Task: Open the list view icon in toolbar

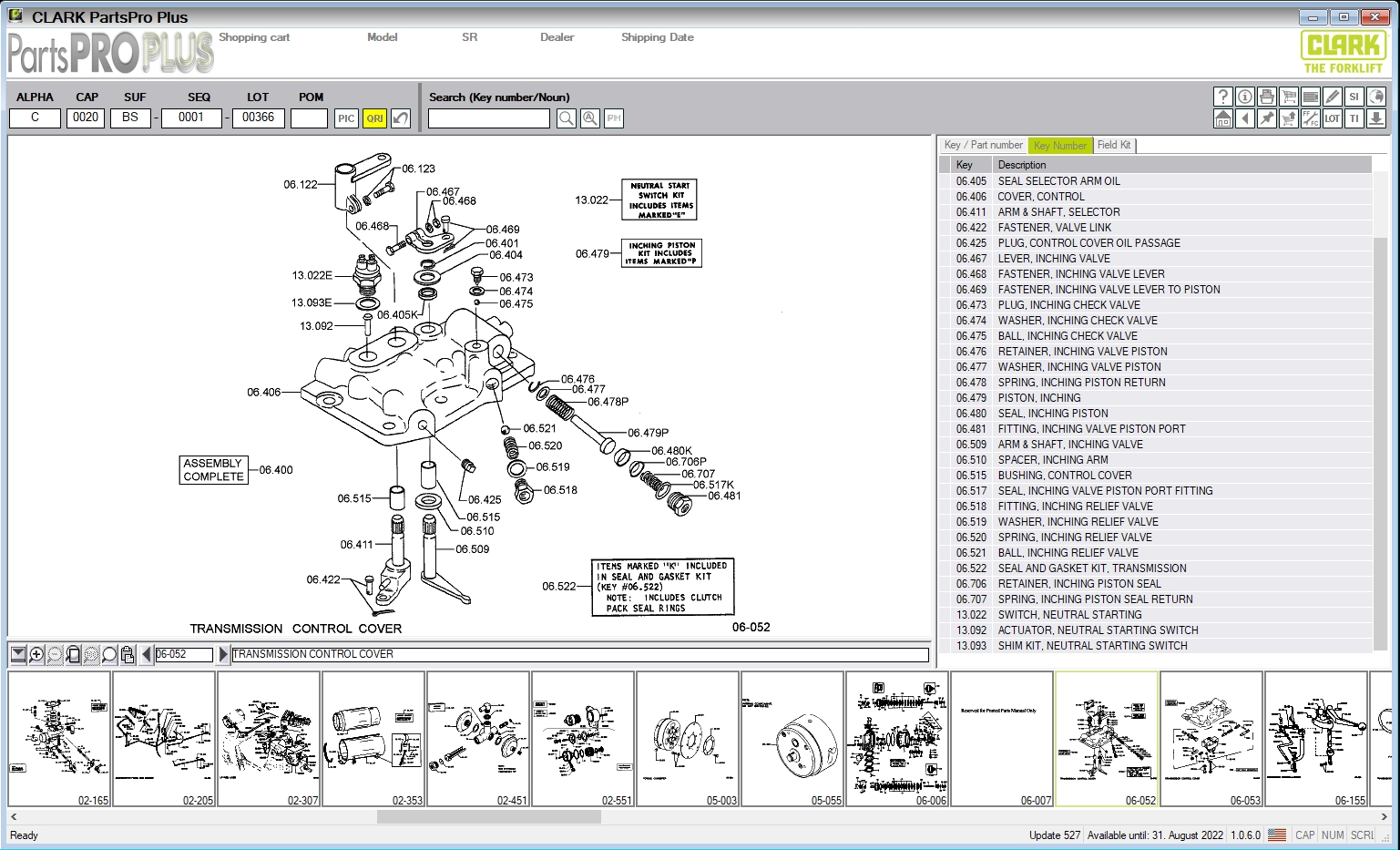Action: [x=1311, y=97]
